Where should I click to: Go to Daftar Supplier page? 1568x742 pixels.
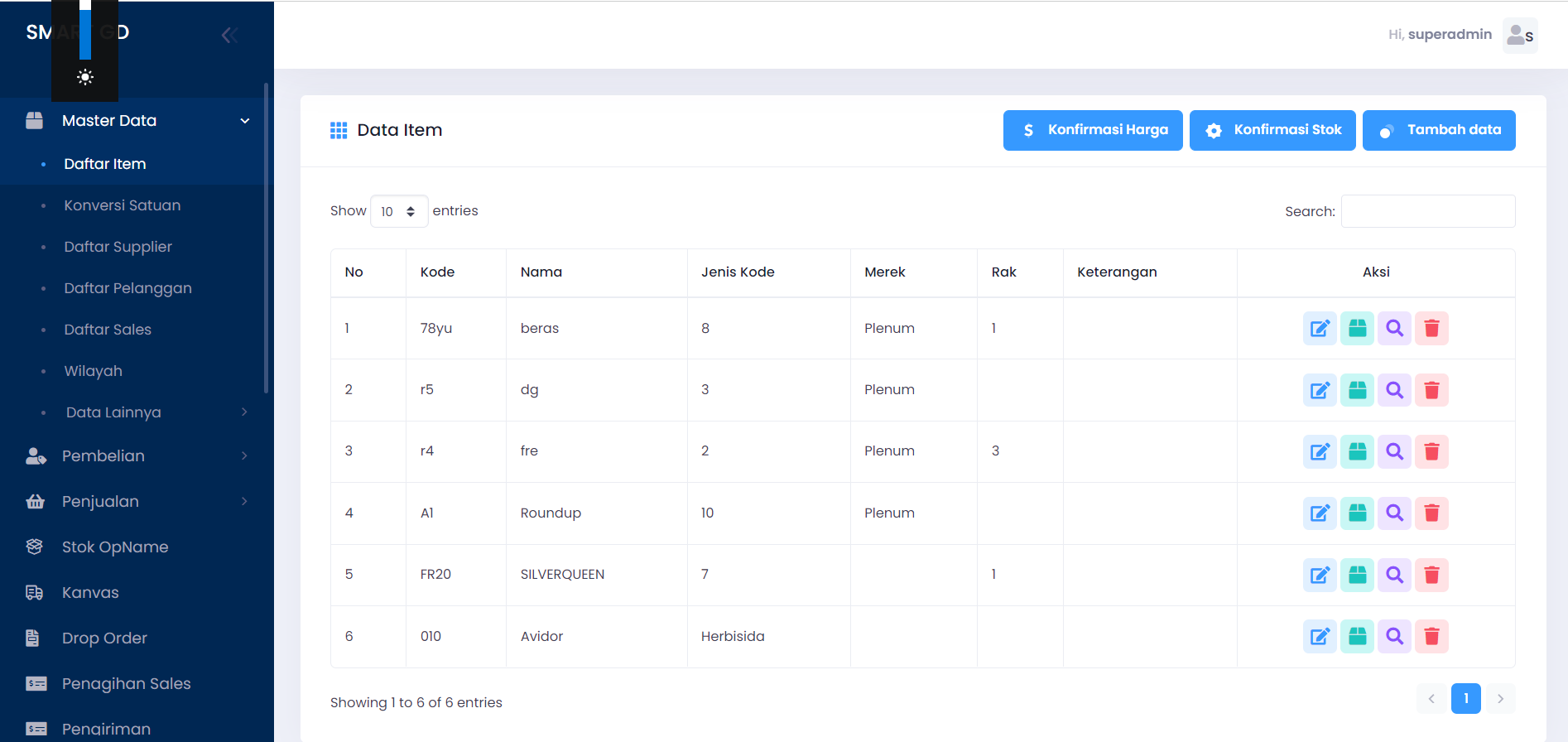(118, 247)
